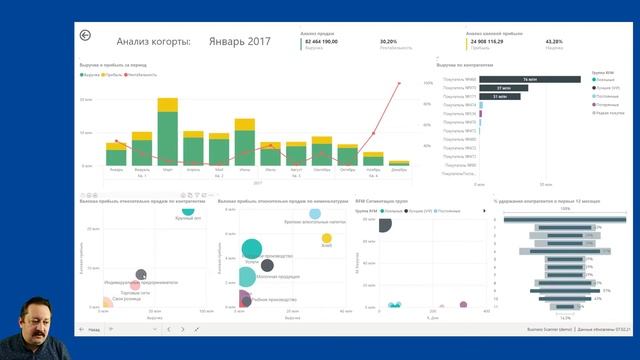Viewport: 640px width, 360px height.
Task: Expand RFM segmentation legend with the arrow
Action: pos(484,211)
